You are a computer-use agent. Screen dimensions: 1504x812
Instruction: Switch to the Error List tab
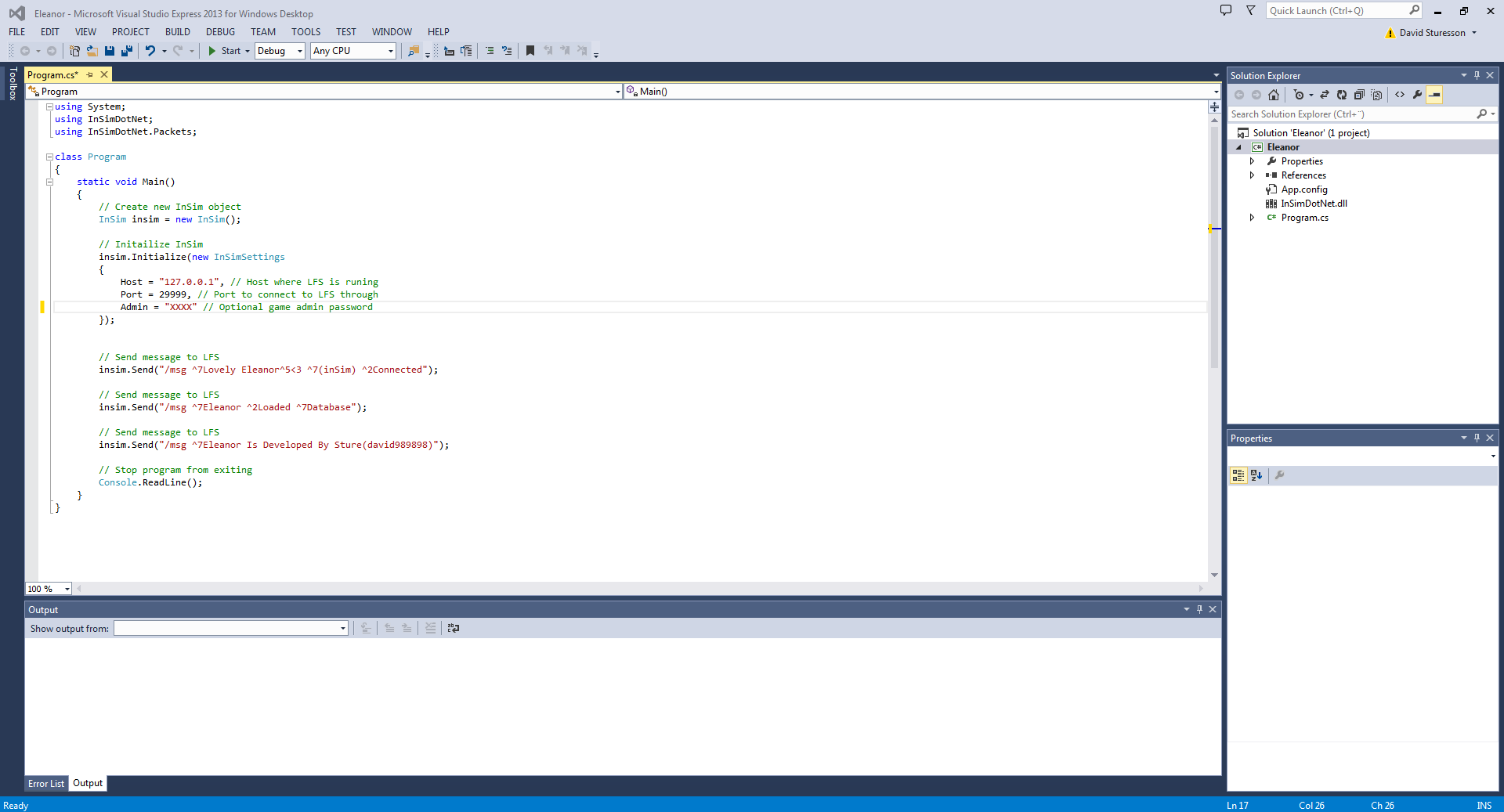click(x=46, y=784)
